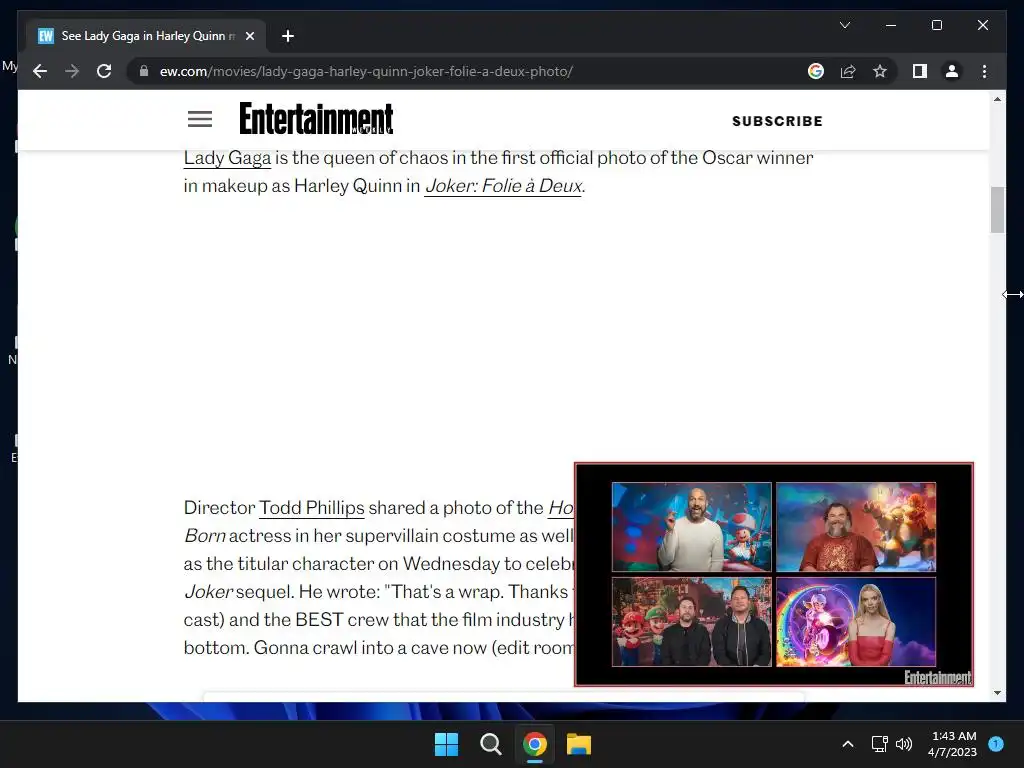1024x768 pixels.
Task: Show hidden system tray icons
Action: pos(848,744)
